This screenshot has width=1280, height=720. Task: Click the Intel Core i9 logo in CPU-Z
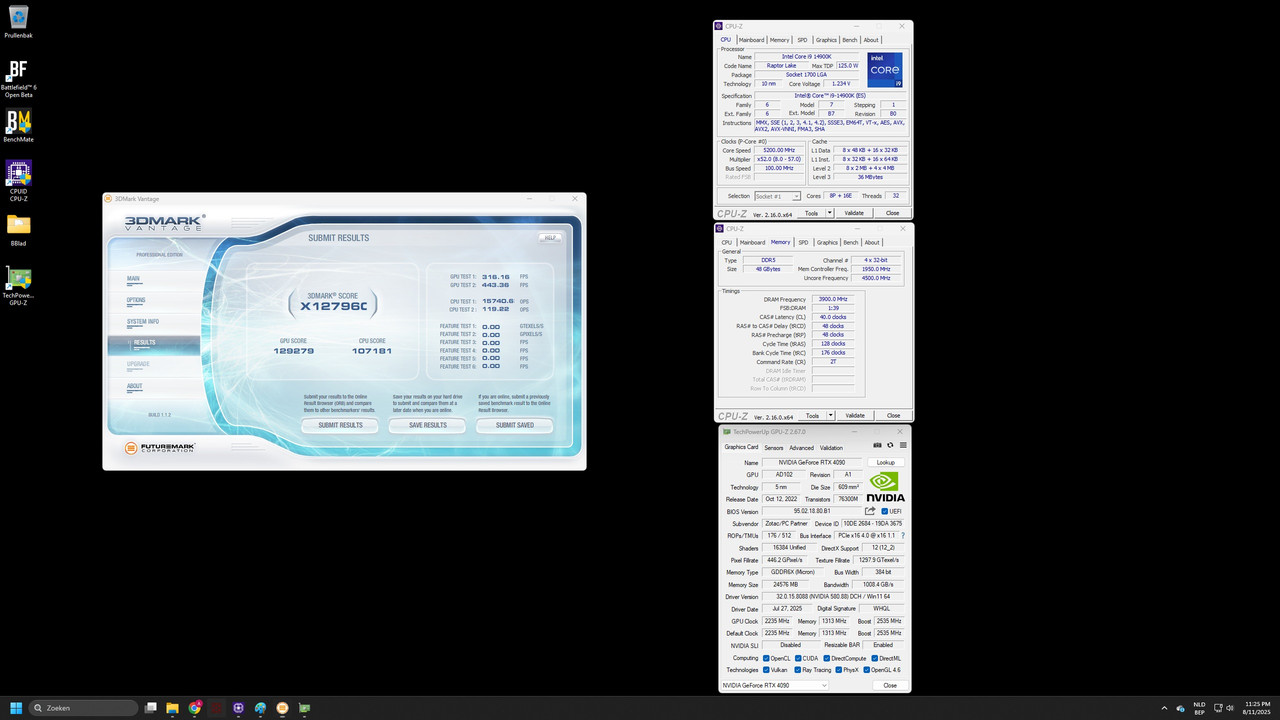885,70
